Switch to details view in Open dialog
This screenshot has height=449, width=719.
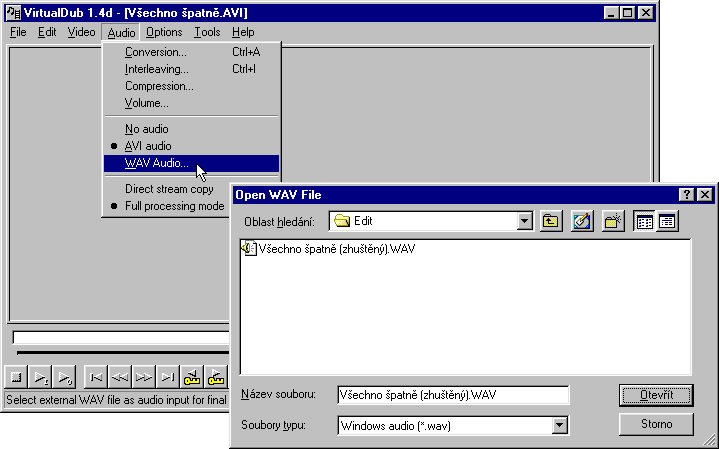[667, 222]
